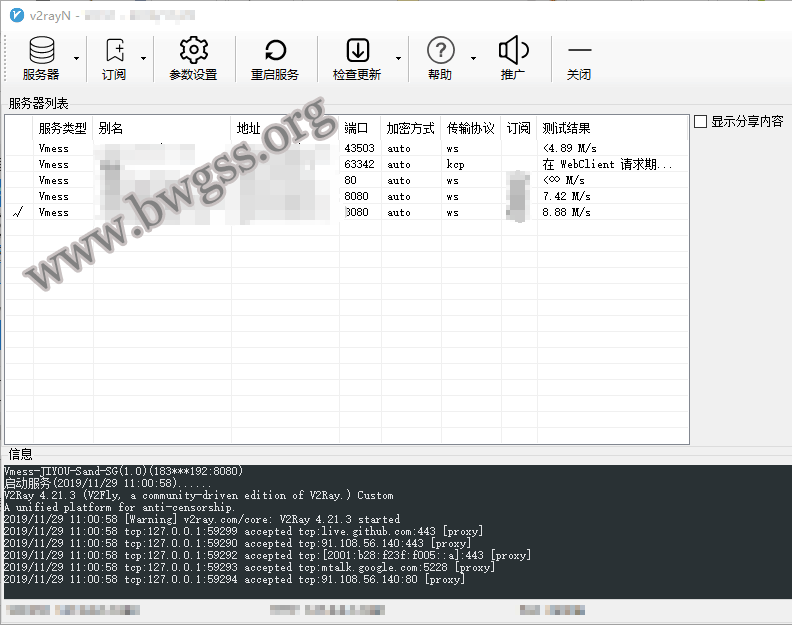Viewport: 792px width, 625px height.
Task: Sort by the 服务类型 column header
Action: [63, 128]
